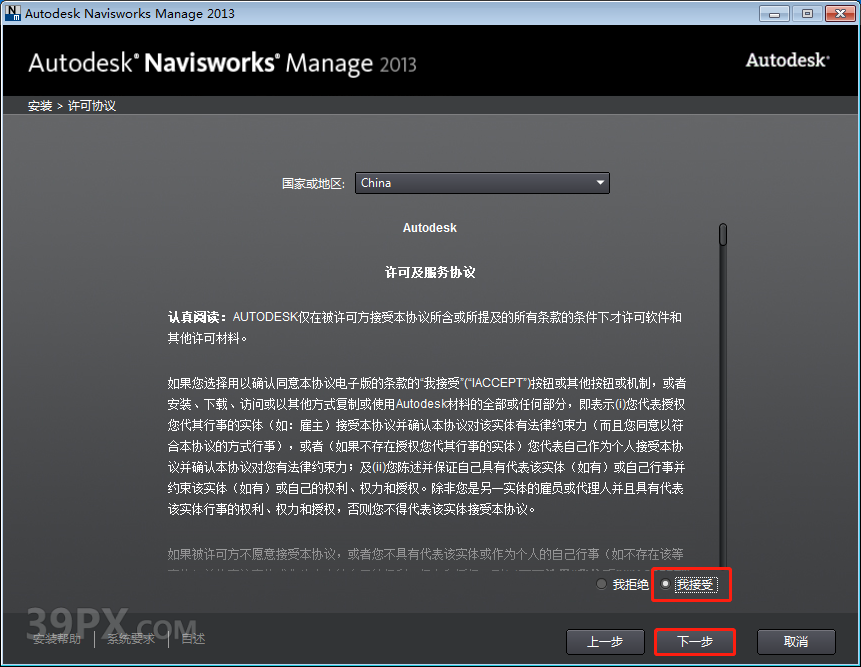Select the 我接受 (I Accept) radio button
This screenshot has width=861, height=667.
click(665, 584)
